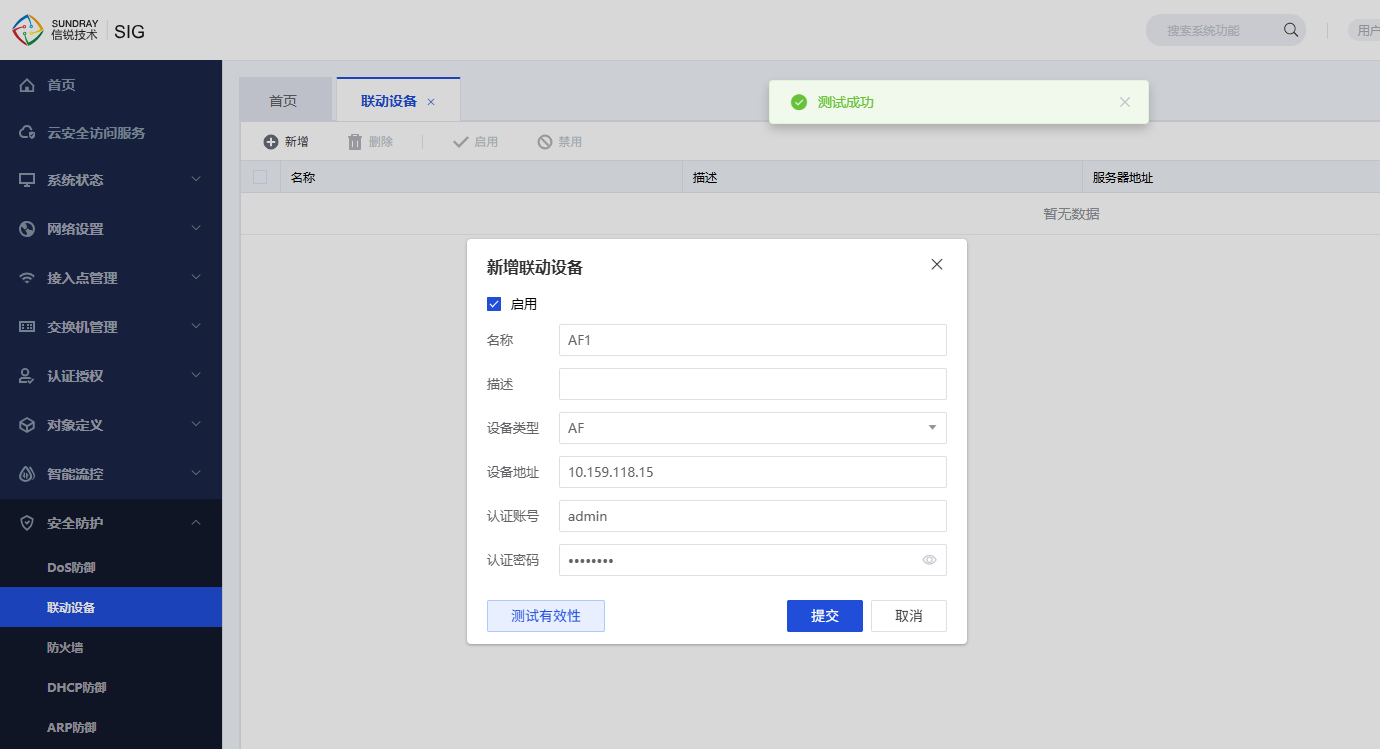Click the green success check icon
1380x749 pixels.
[799, 102]
